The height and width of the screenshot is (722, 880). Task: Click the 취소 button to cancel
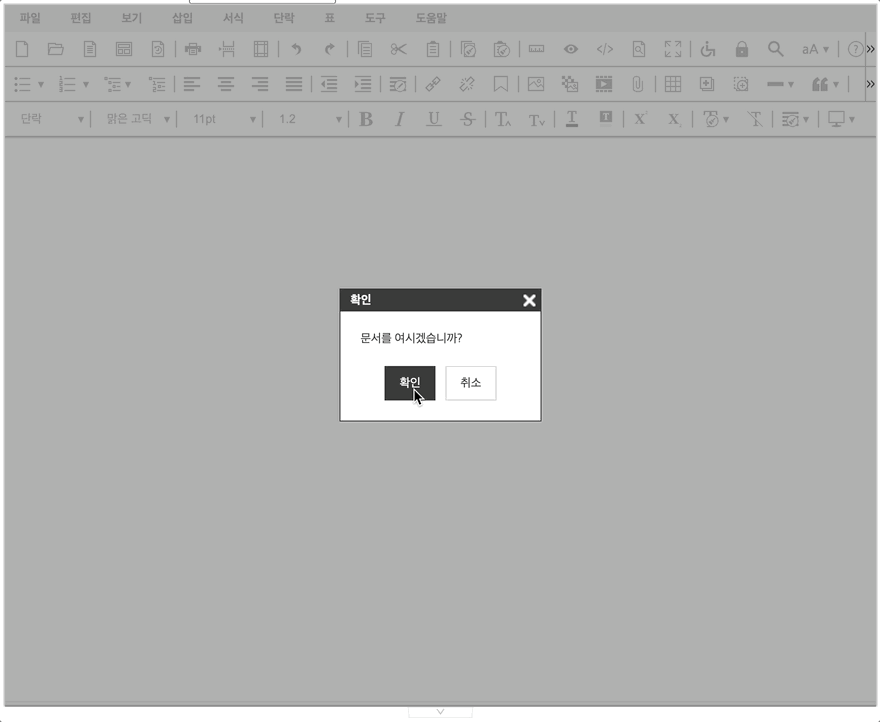(470, 383)
